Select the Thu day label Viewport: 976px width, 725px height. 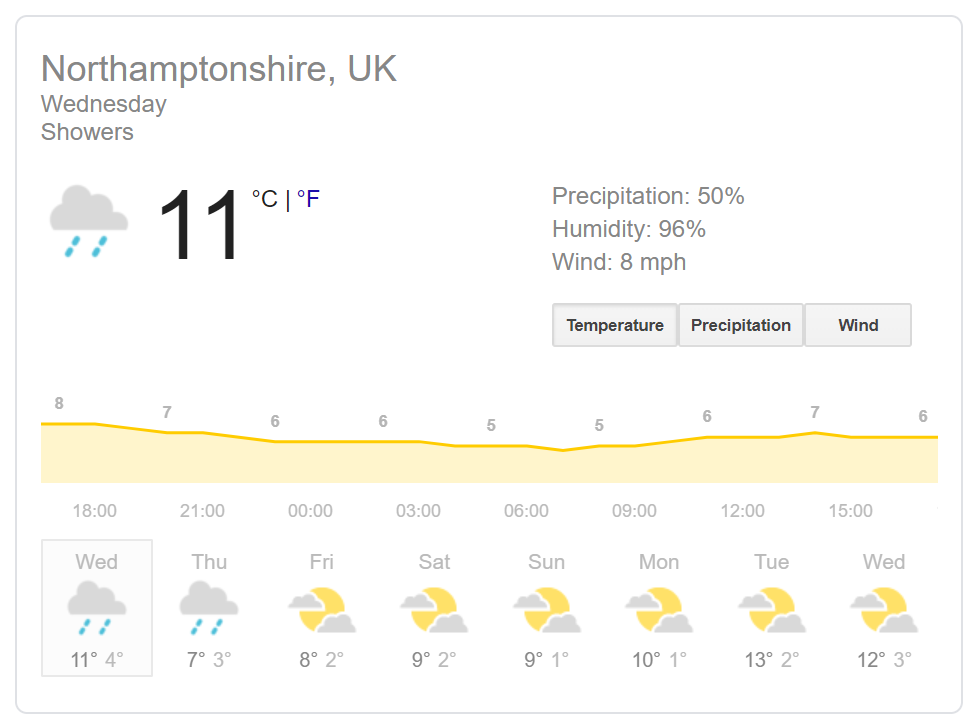(x=209, y=562)
